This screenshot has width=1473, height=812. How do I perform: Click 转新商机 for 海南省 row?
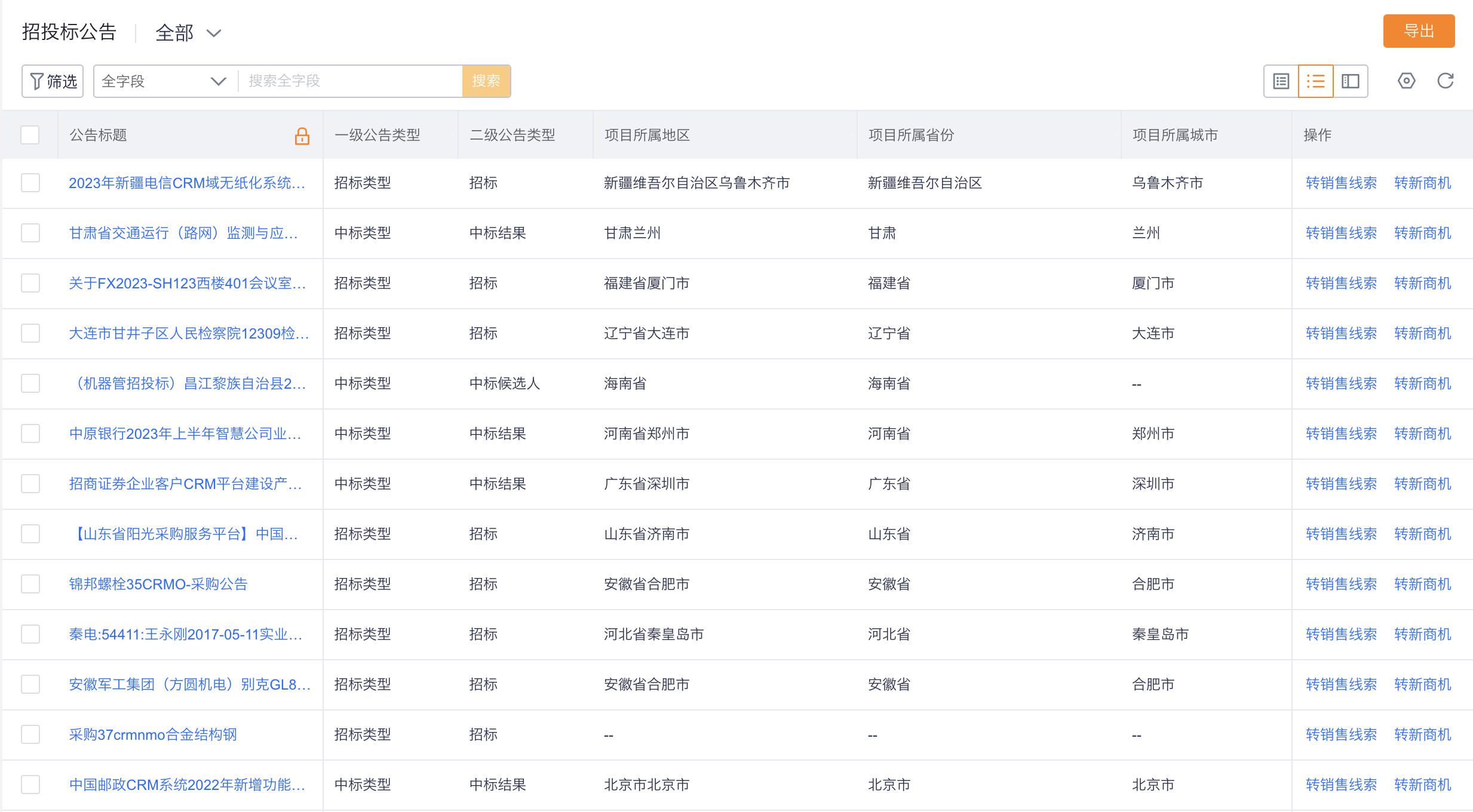tap(1422, 383)
